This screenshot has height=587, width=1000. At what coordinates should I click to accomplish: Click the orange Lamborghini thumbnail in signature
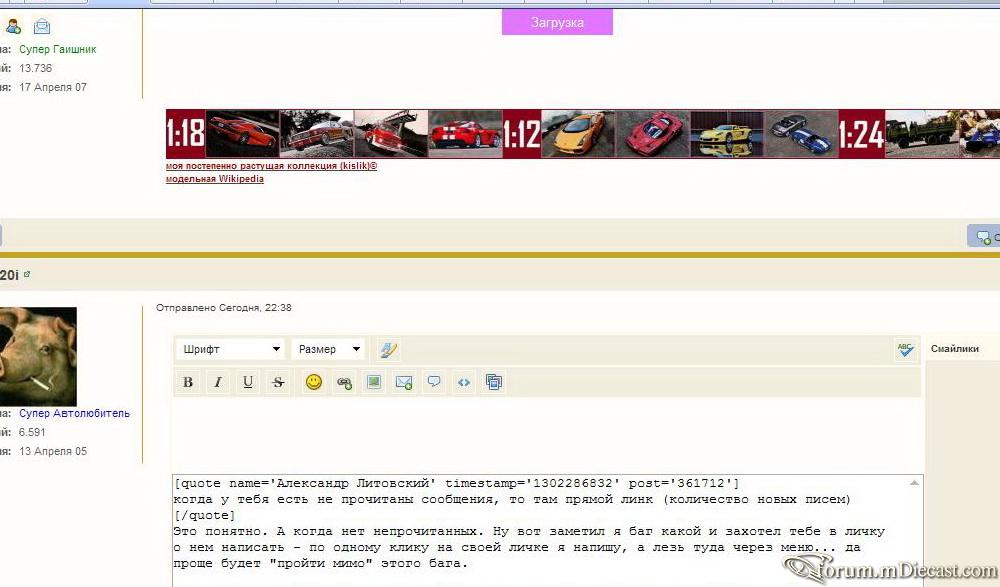click(578, 134)
